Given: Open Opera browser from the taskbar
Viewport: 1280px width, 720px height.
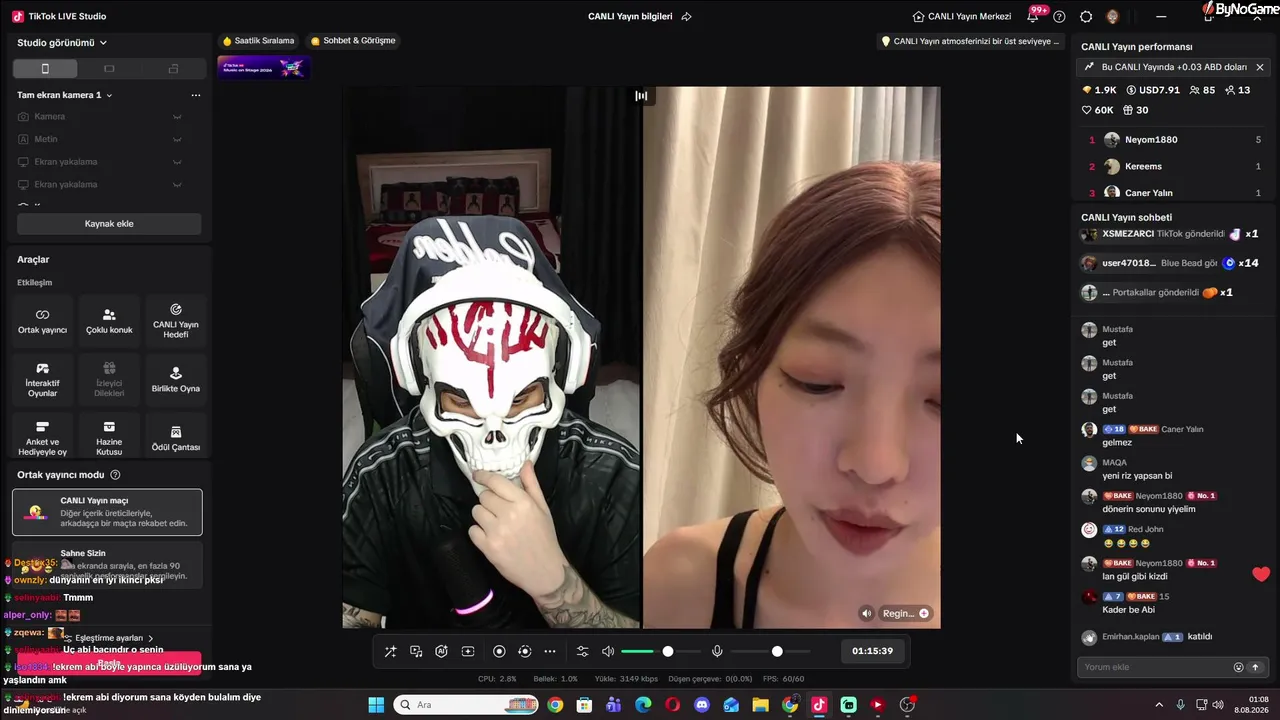Looking at the screenshot, I should click(x=672, y=705).
